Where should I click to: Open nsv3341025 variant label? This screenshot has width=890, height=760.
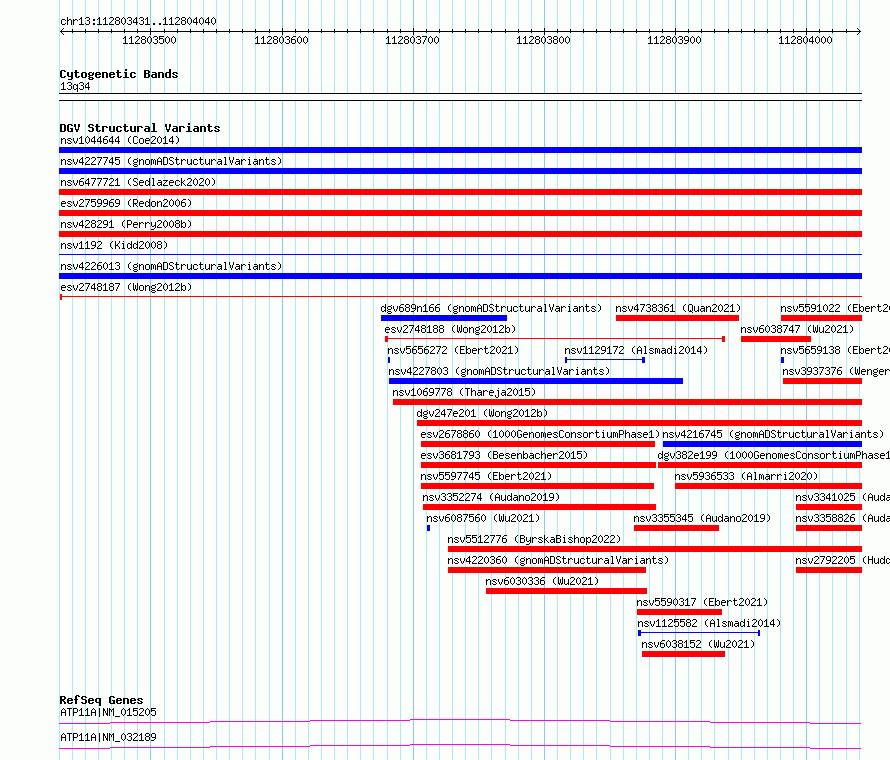point(842,497)
